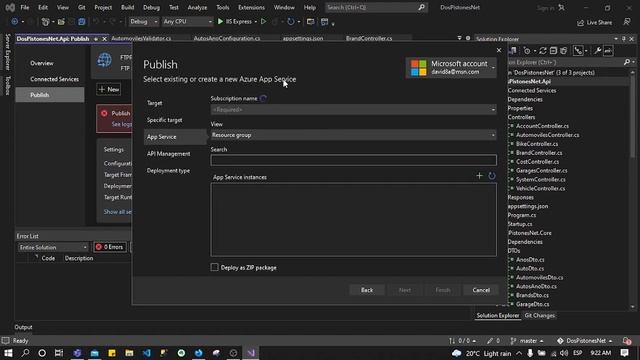Open the Build menu
The width and height of the screenshot is (640, 360).
127,7
